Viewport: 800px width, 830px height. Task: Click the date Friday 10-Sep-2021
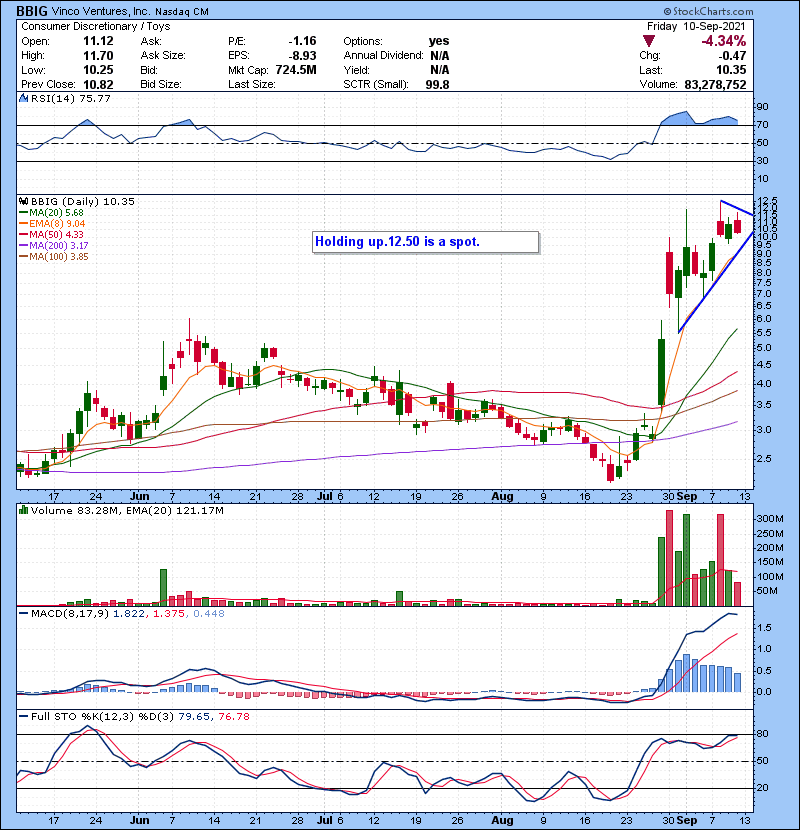coord(696,26)
